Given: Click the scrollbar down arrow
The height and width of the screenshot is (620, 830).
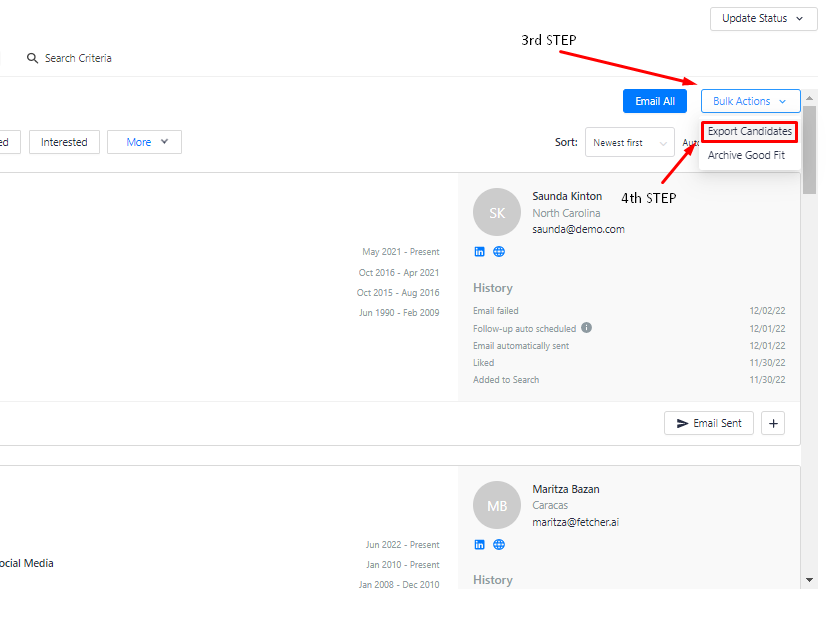Looking at the screenshot, I should pyautogui.click(x=809, y=580).
